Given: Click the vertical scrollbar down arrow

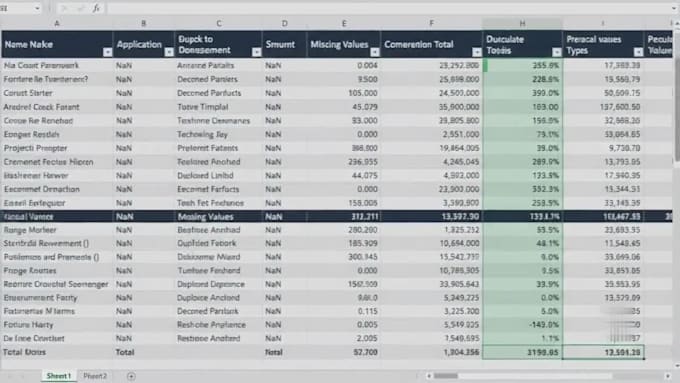Looking at the screenshot, I should coord(677,366).
